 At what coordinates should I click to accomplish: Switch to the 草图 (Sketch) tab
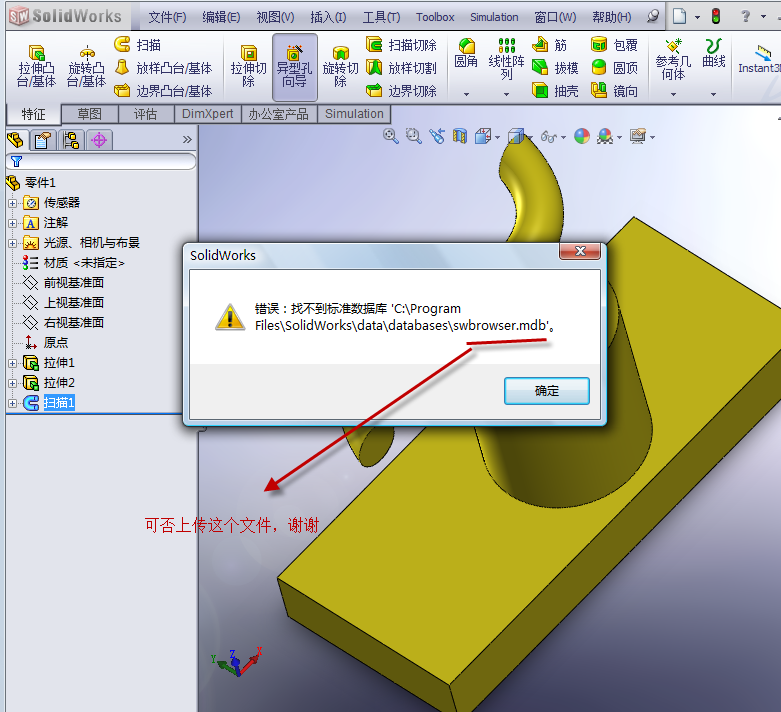coord(90,114)
